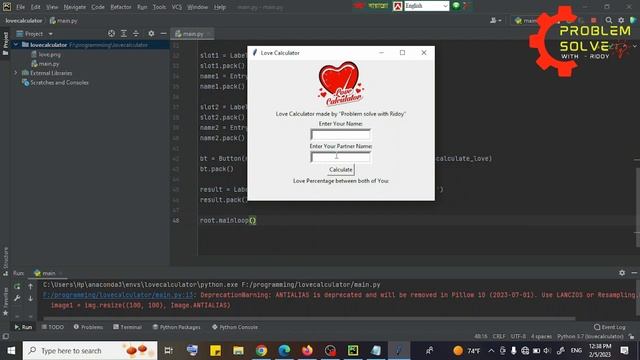Click the Love Calculator heart logo
Image resolution: width=640 pixels, height=360 pixels.
340,84
